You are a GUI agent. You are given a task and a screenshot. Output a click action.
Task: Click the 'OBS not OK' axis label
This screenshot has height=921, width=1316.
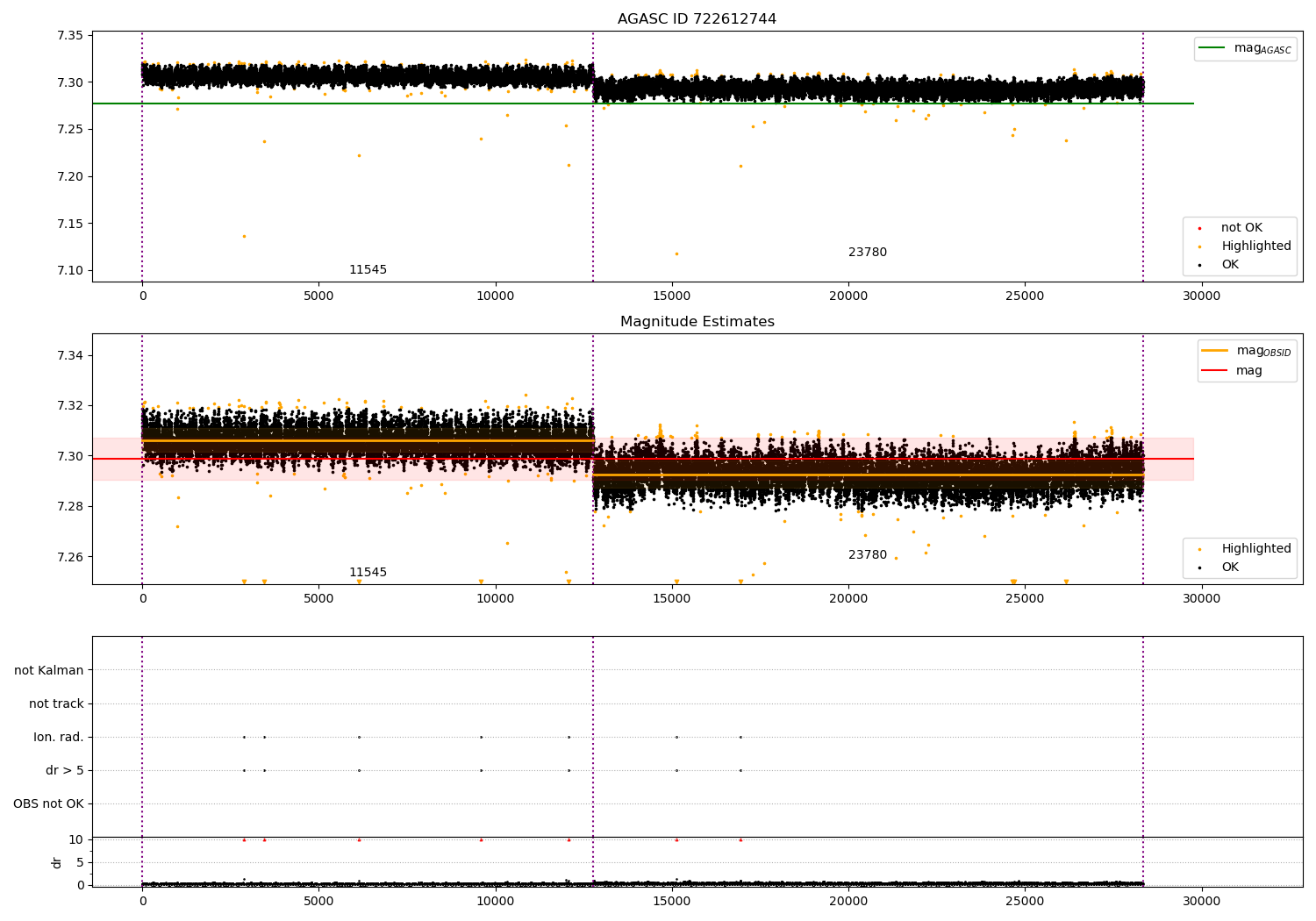click(x=48, y=803)
